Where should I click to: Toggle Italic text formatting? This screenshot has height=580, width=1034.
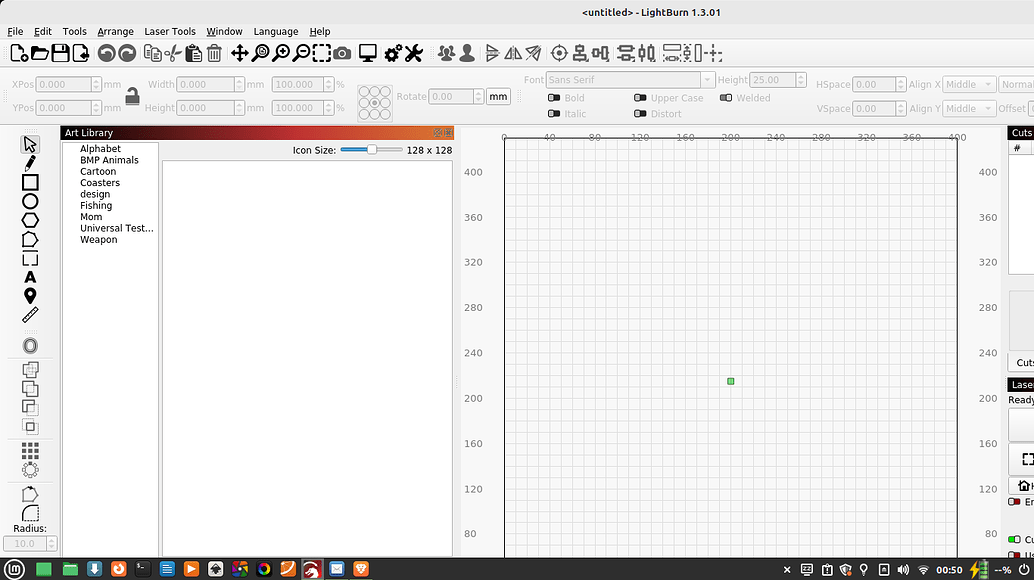click(x=552, y=113)
